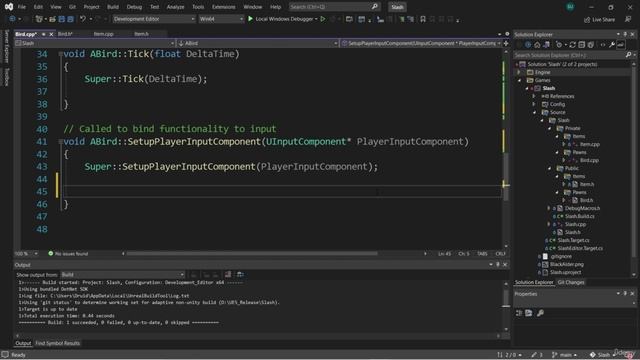Open Show output from Build dropdown
Screen dimensions: 640x360
pyautogui.click(x=122, y=275)
